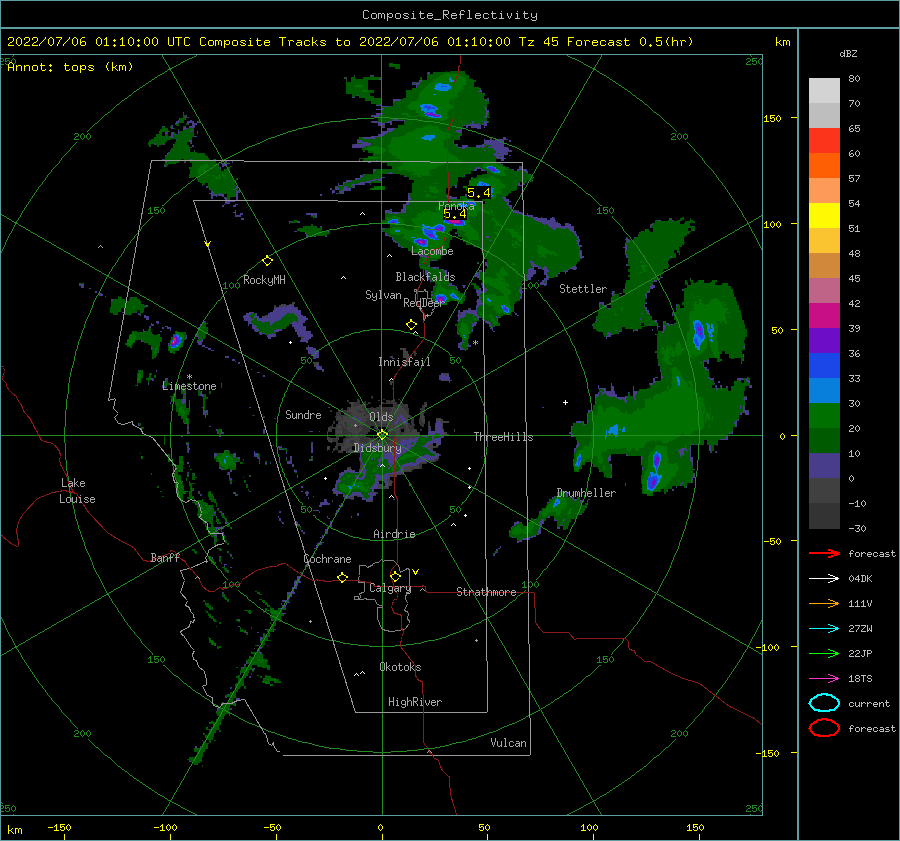Click the white 04DK arrow legend icon
The width and height of the screenshot is (900, 841).
point(824,578)
